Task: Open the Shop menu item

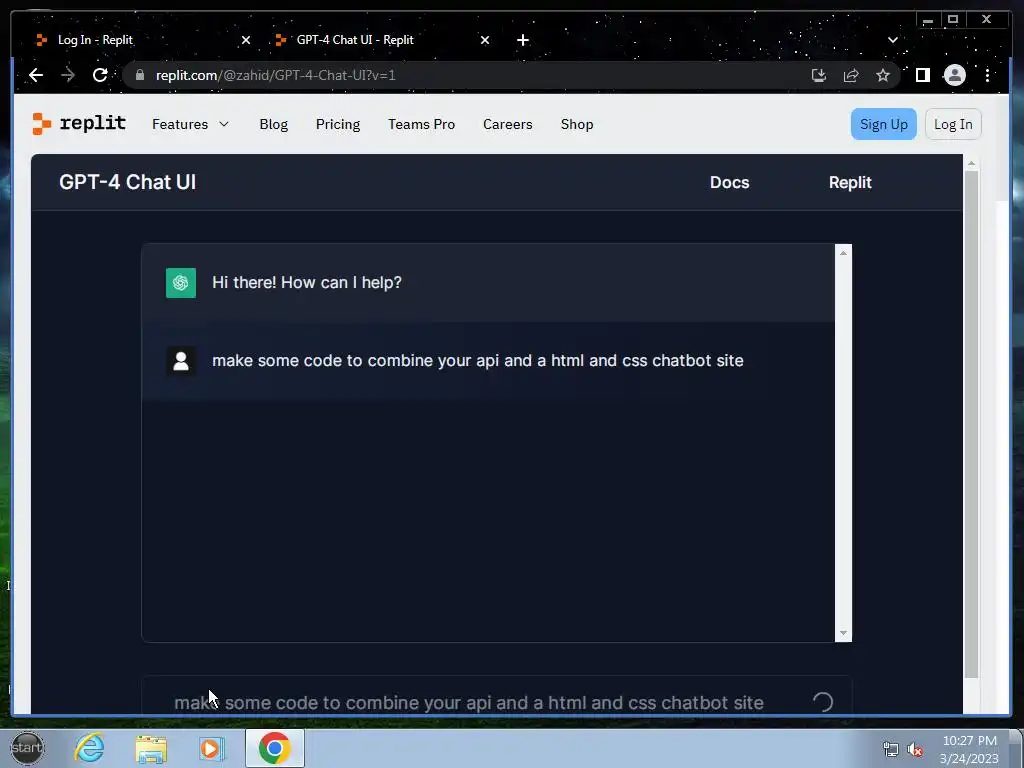Action: [x=577, y=124]
